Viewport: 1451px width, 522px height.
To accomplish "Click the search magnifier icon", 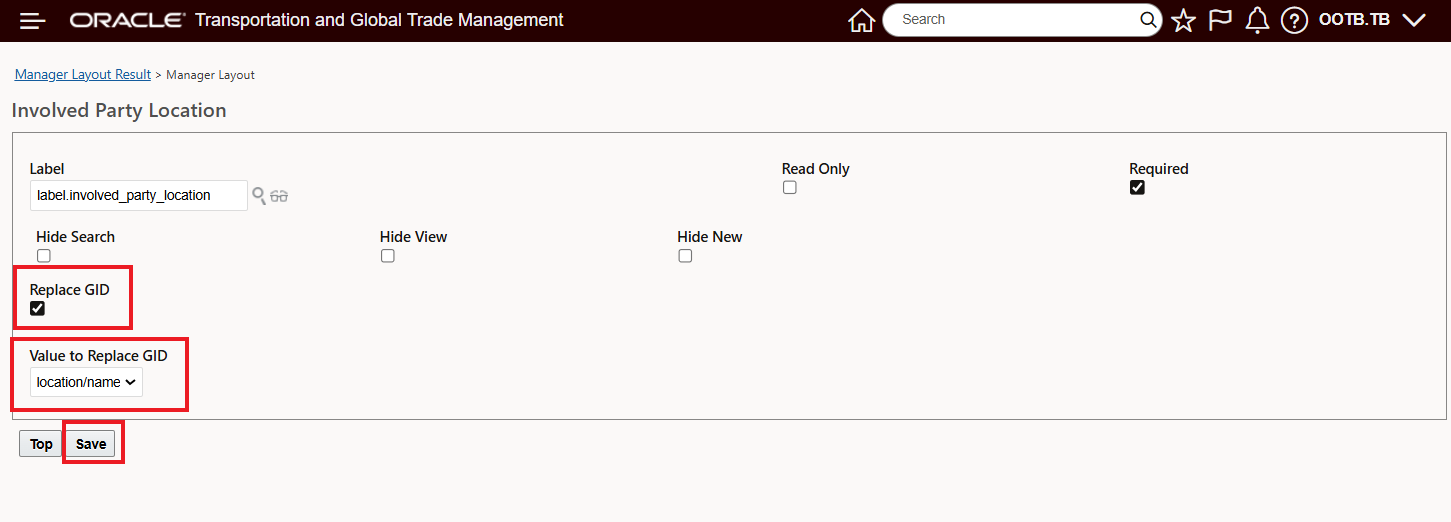I will (1148, 20).
